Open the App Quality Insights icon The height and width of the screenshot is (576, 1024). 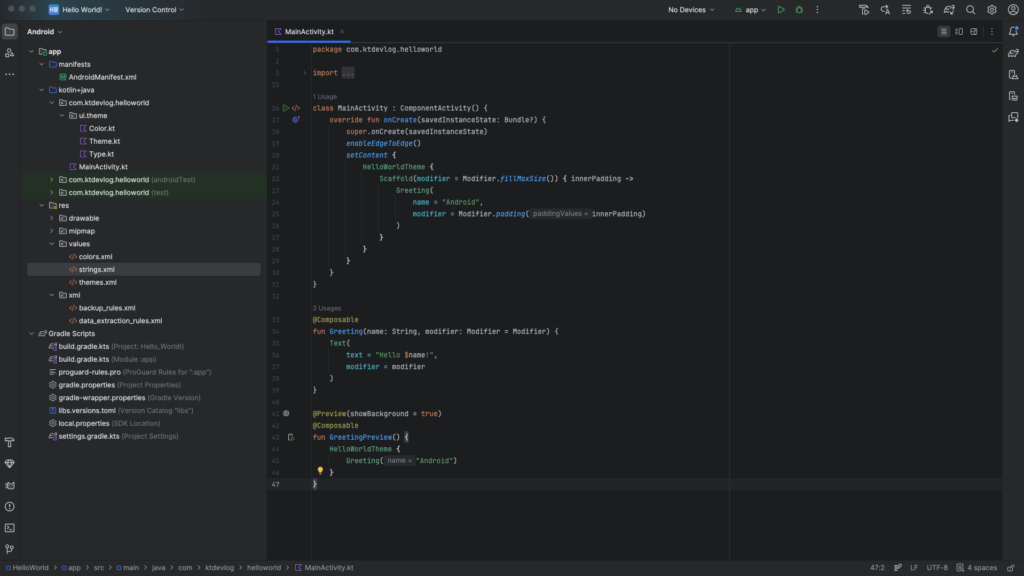click(x=10, y=464)
